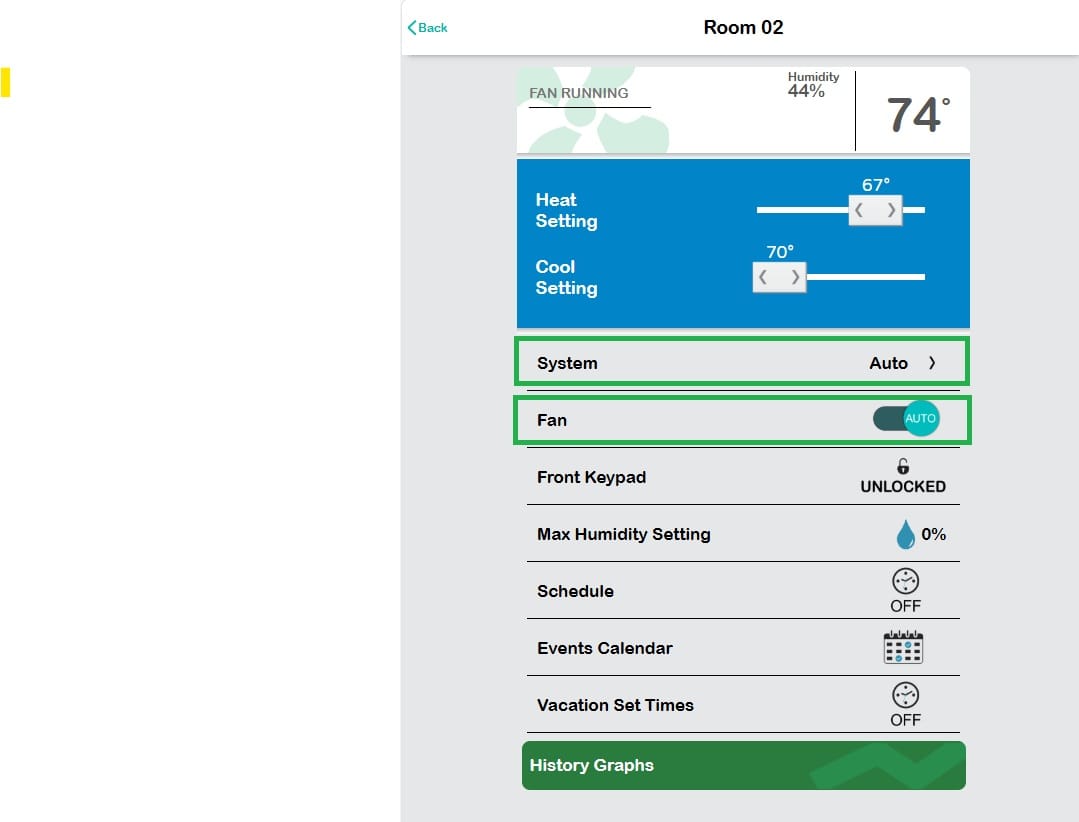Viewport: 1079px width, 822px height.
Task: Increase heat setting with right arrow
Action: pos(890,210)
